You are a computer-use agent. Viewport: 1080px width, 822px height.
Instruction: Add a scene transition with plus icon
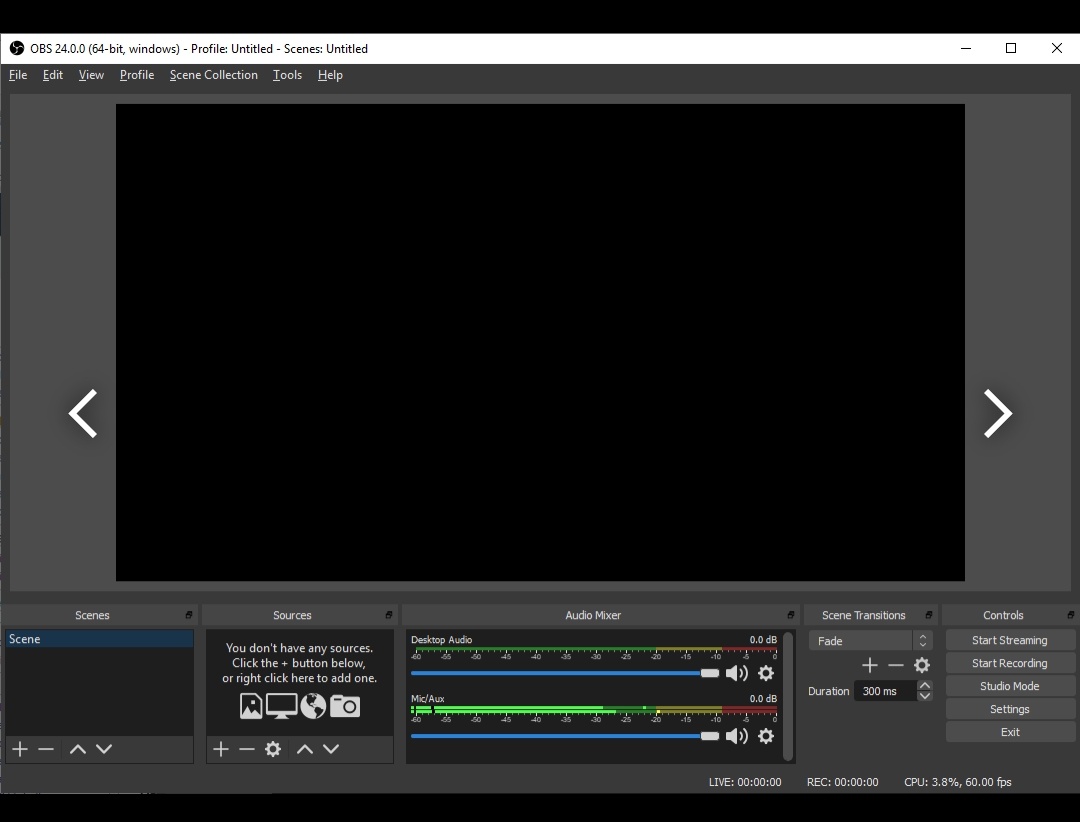(x=870, y=665)
